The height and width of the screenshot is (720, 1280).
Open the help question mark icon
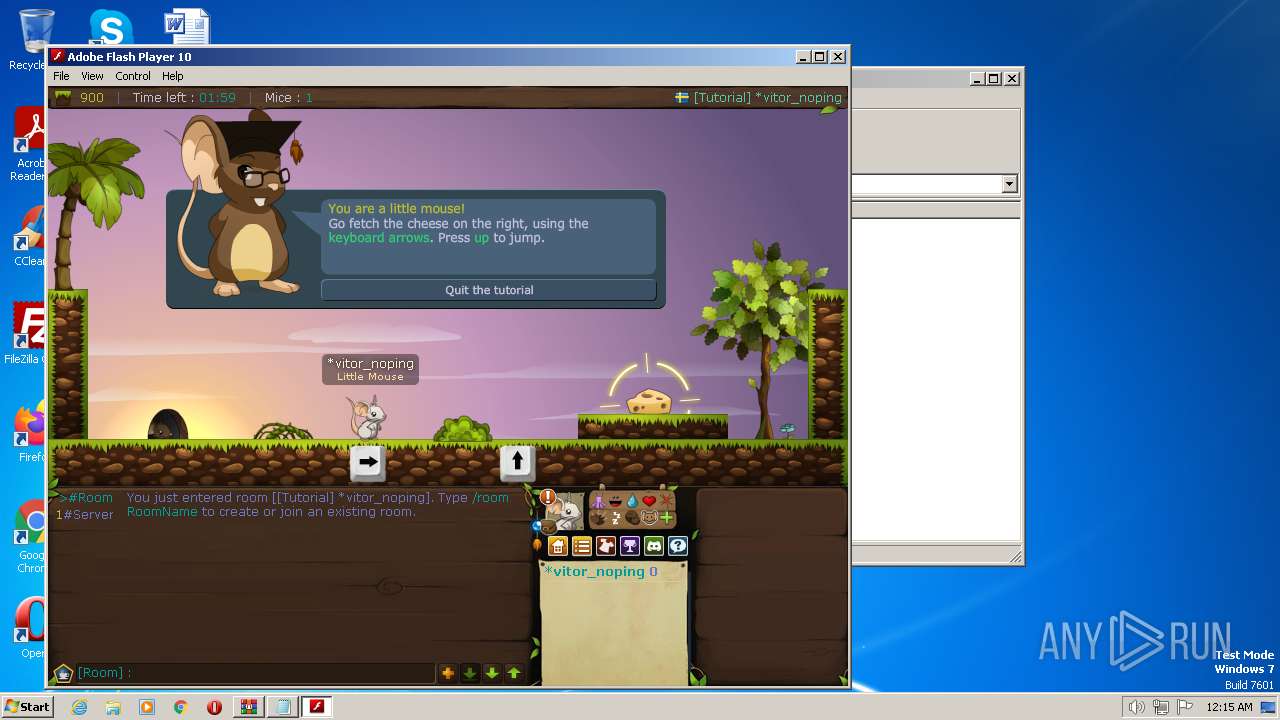[x=678, y=546]
